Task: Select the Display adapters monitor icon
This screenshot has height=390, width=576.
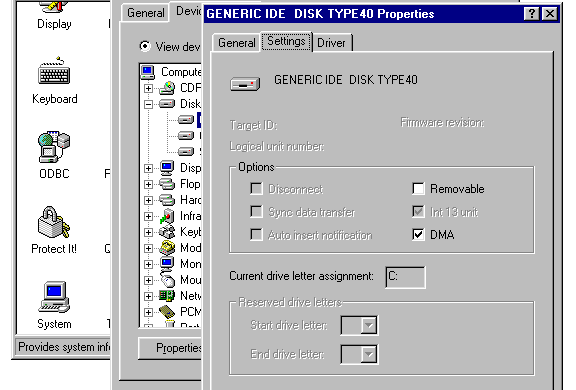Action: click(167, 168)
